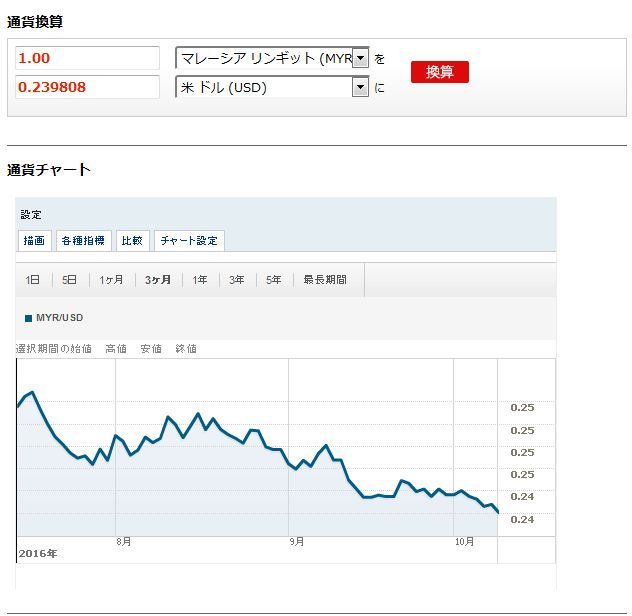Open the US Dollar (USD) currency dropdown
The image size is (632, 616).
(x=272, y=87)
